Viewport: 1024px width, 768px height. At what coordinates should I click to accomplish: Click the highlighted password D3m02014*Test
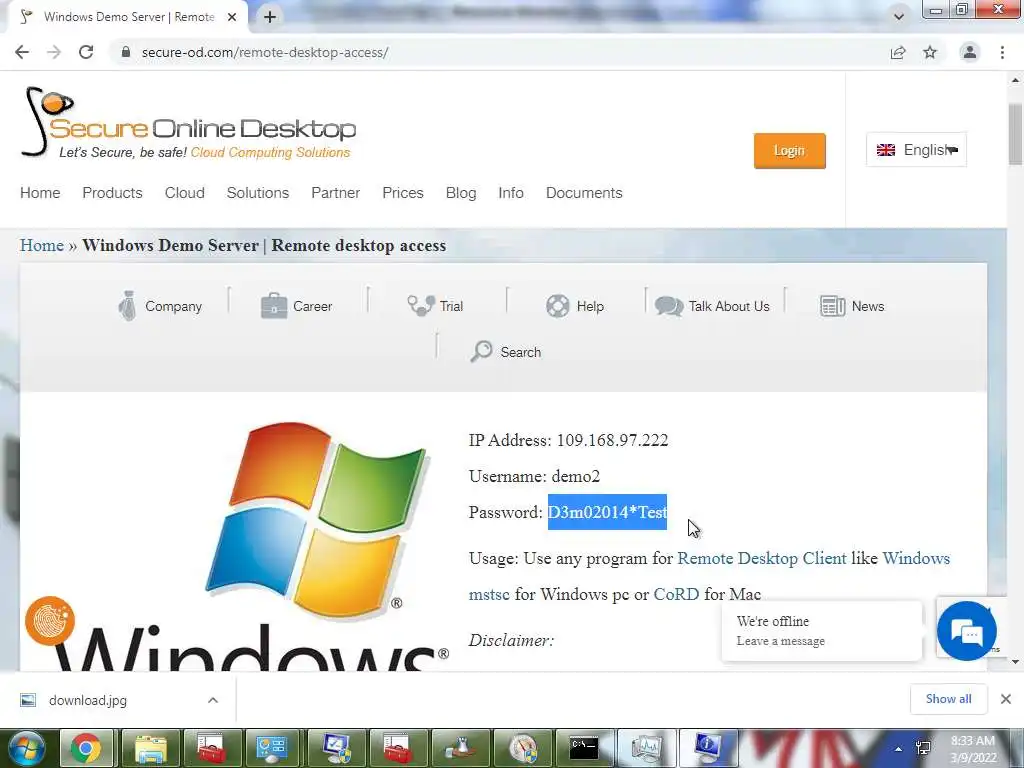tap(607, 512)
